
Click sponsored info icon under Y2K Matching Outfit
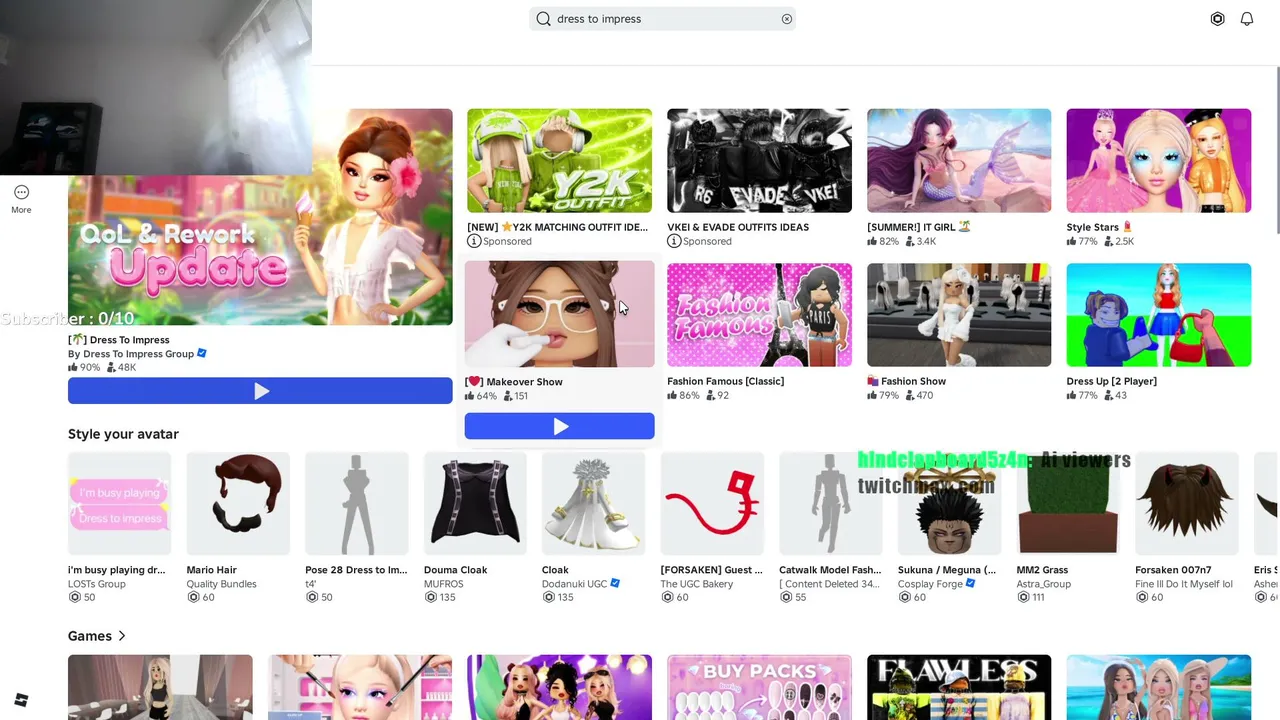coord(474,241)
